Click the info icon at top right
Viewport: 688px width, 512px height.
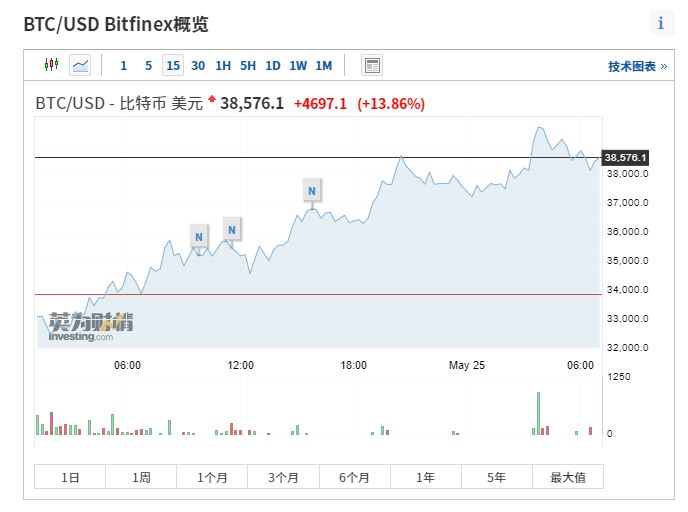coord(660,23)
